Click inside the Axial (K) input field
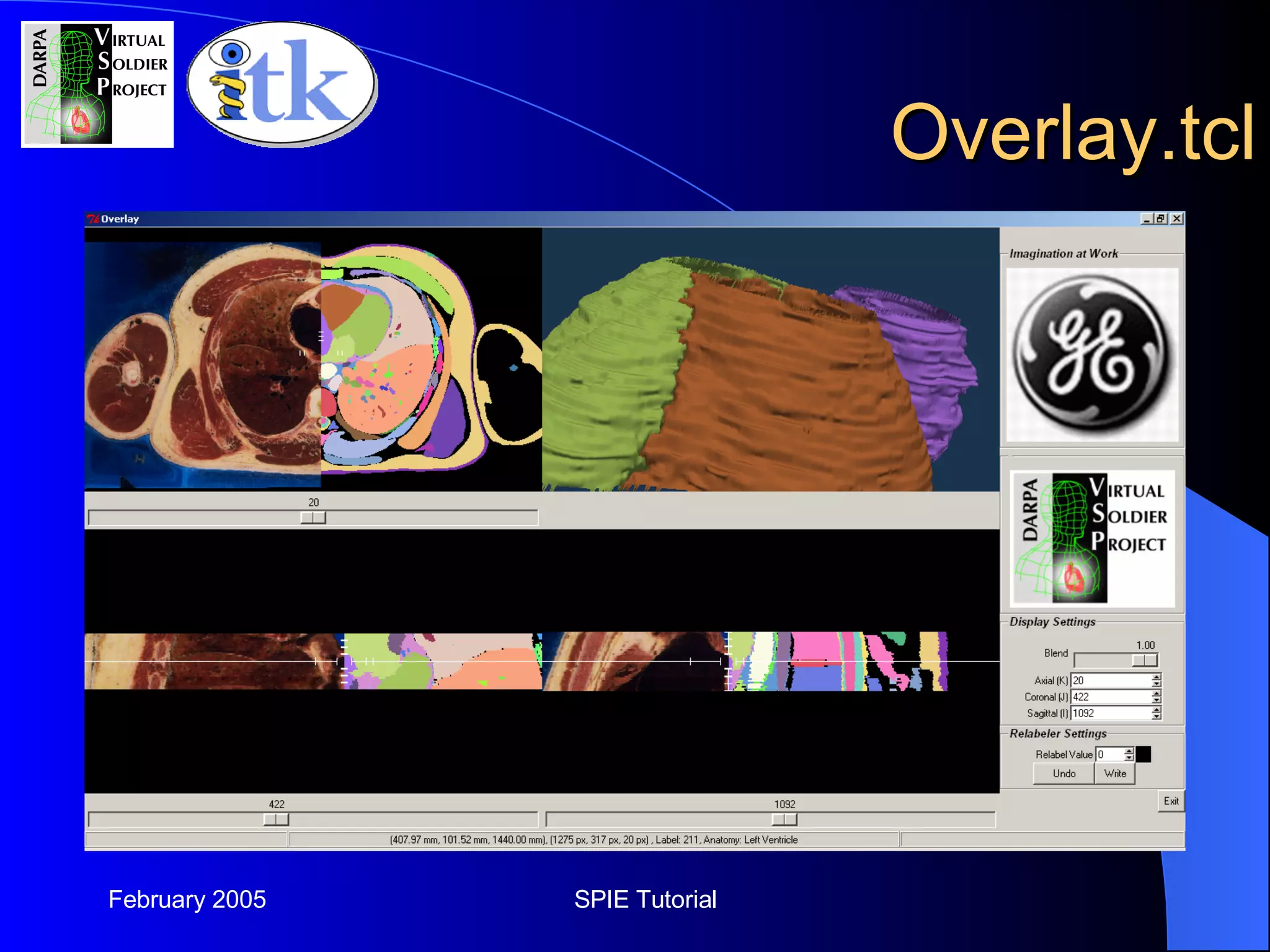This screenshot has height=952, width=1270. [1110, 681]
